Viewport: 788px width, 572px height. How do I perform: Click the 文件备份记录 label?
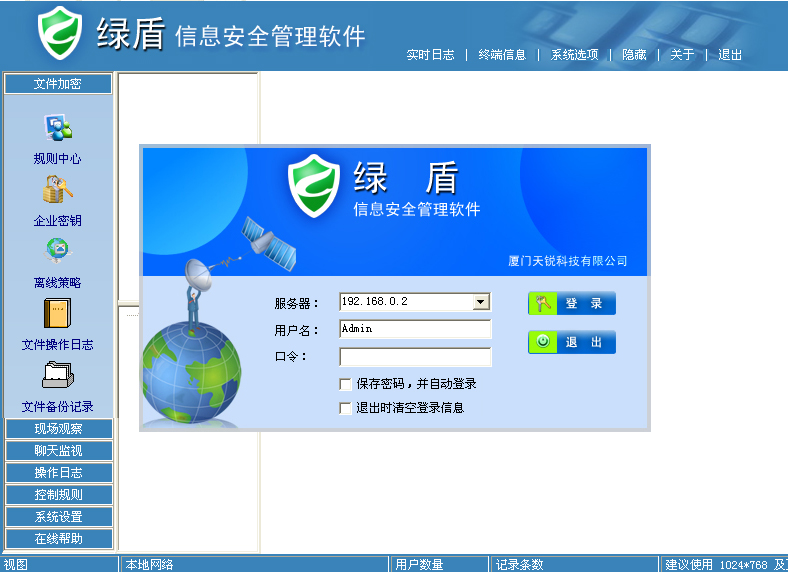[57, 407]
